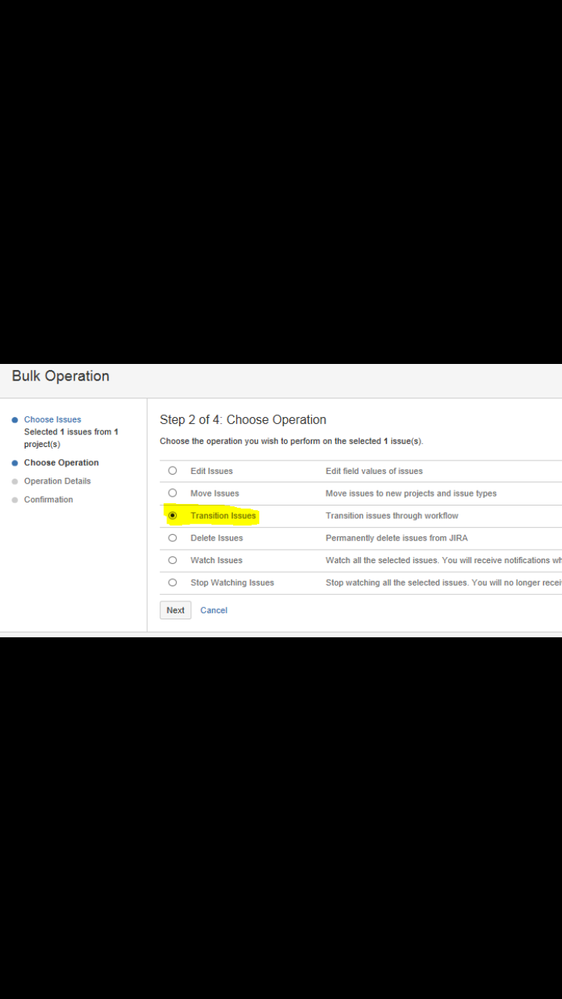562x999 pixels.
Task: Select the Edit Issues radio button
Action: 172,471
